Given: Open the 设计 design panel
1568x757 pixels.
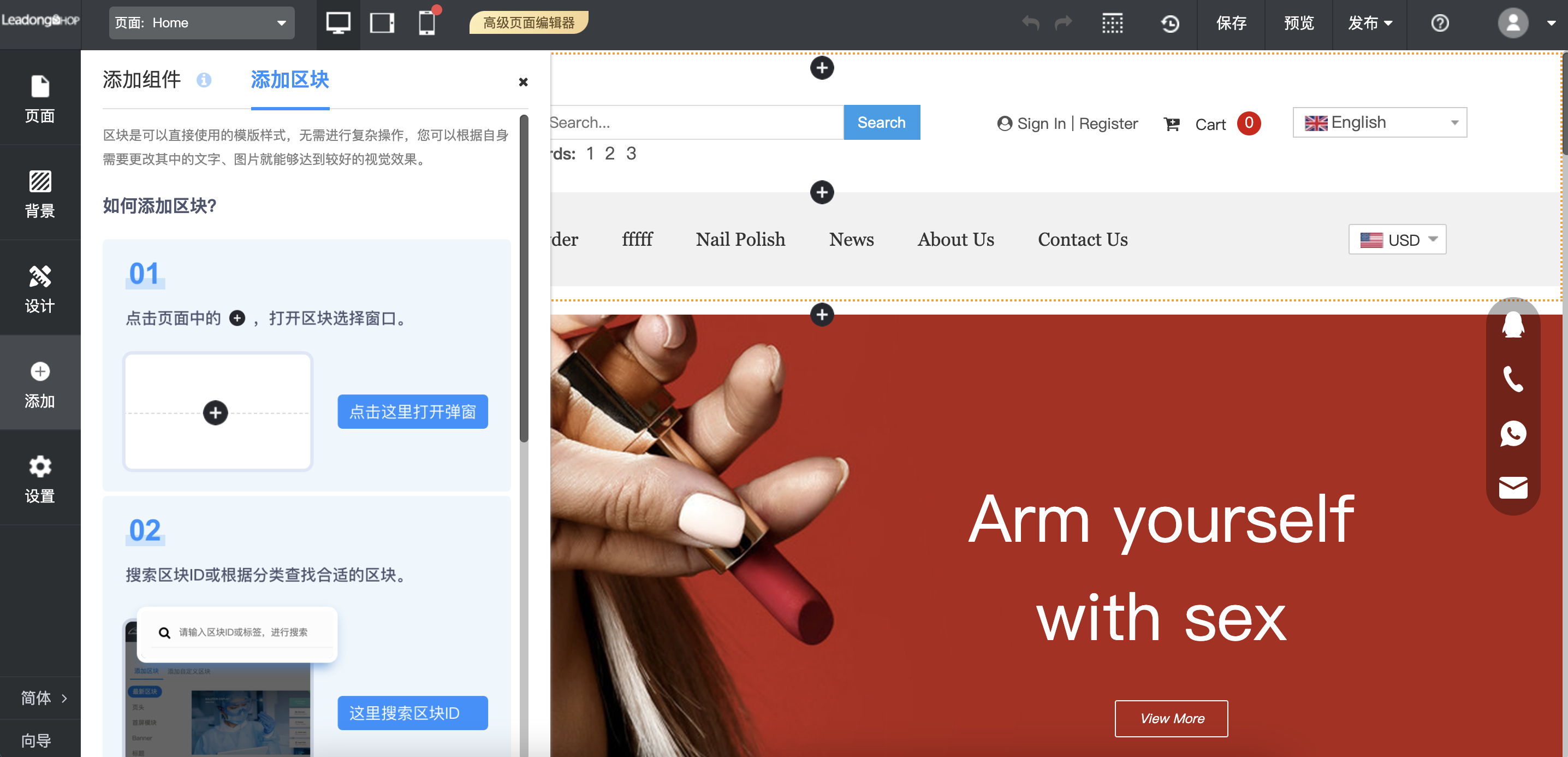Looking at the screenshot, I should coord(40,289).
